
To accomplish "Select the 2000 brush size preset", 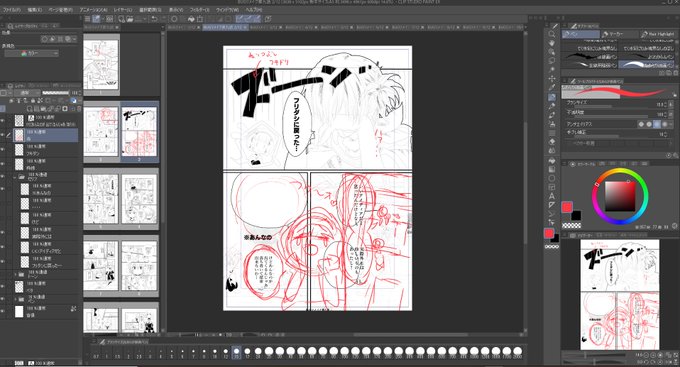I will point(517,352).
